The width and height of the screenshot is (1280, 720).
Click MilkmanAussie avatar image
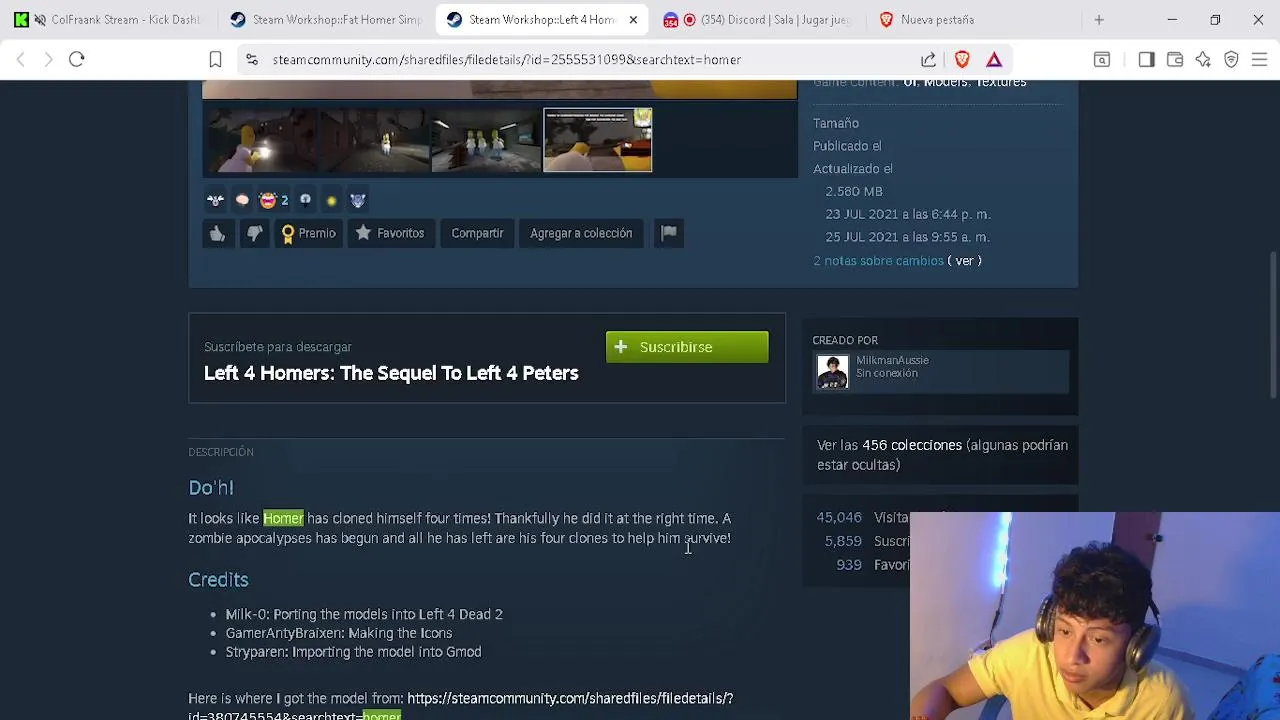tap(832, 372)
